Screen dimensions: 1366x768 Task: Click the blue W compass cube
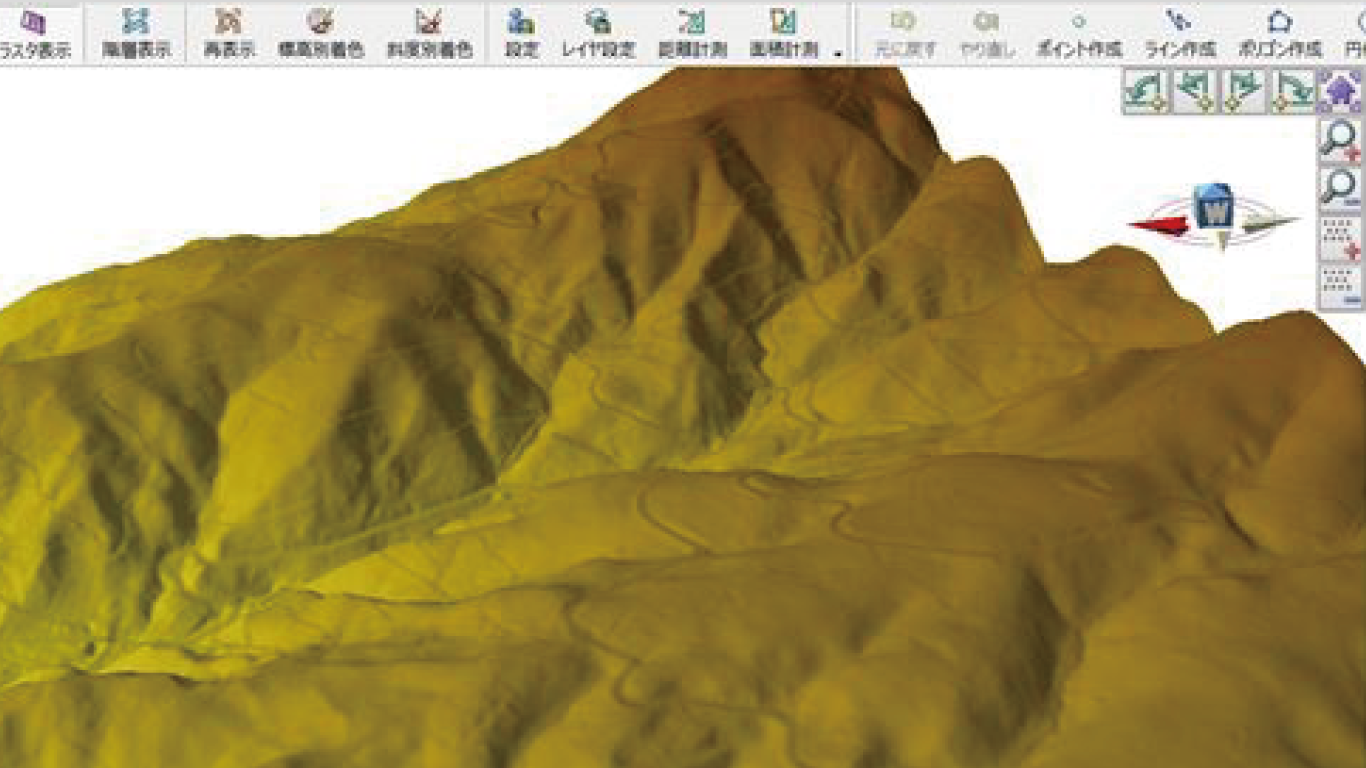click(1216, 208)
